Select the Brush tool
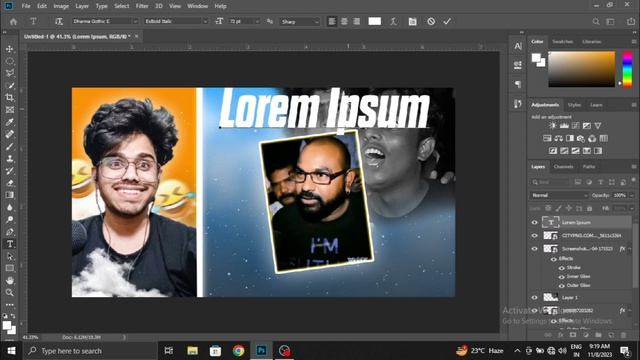This screenshot has height=360, width=640. coord(10,146)
